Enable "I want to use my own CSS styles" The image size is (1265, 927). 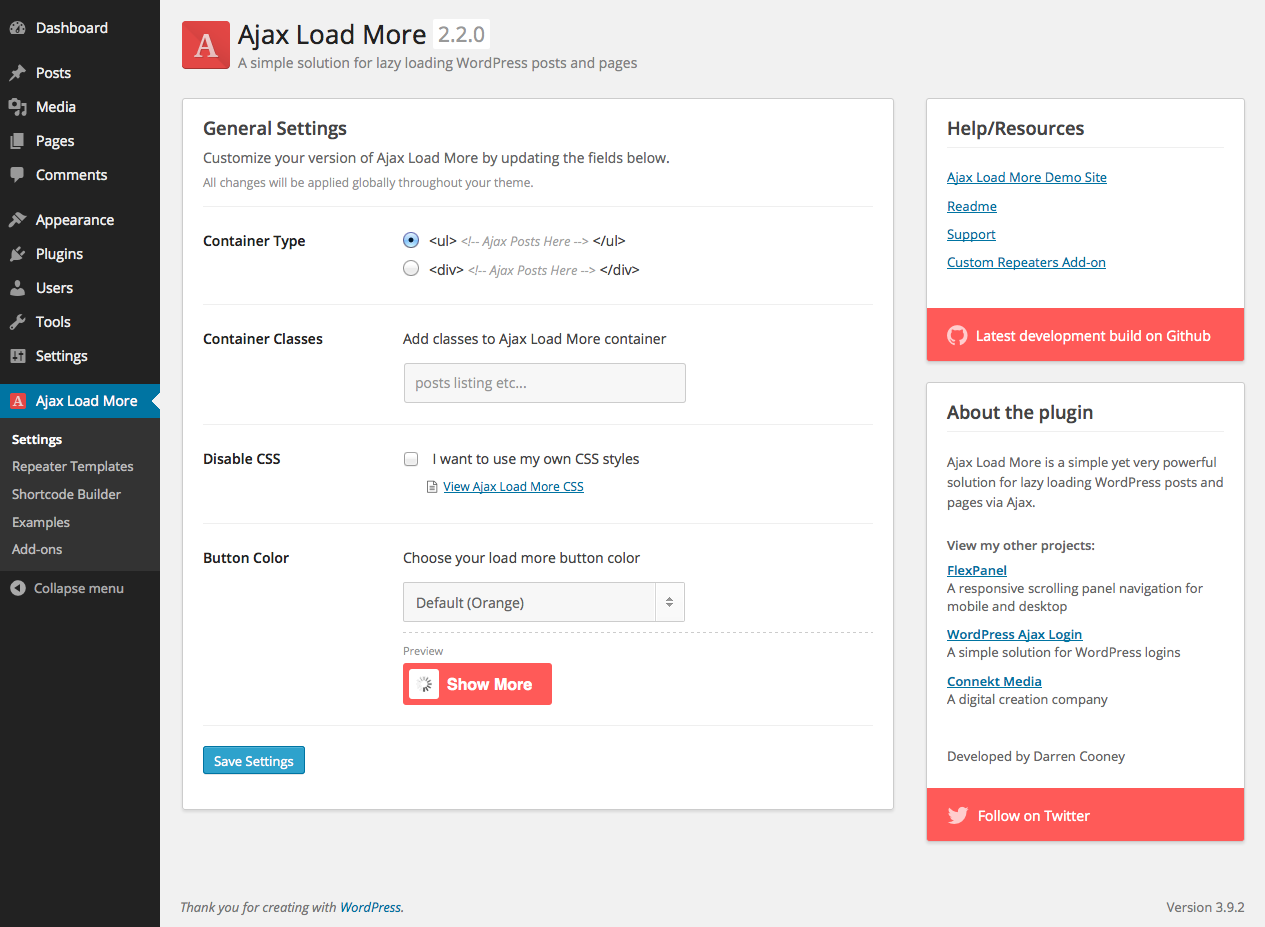click(x=411, y=460)
